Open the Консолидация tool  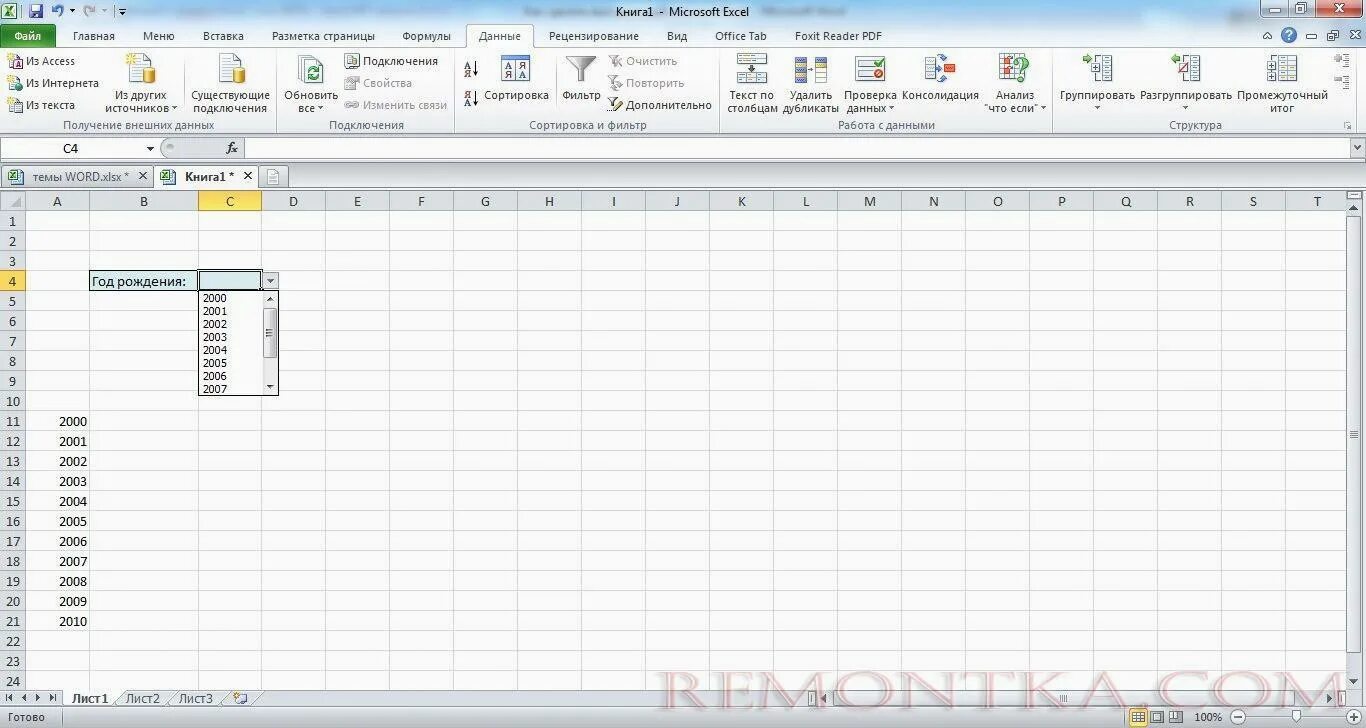[940, 79]
